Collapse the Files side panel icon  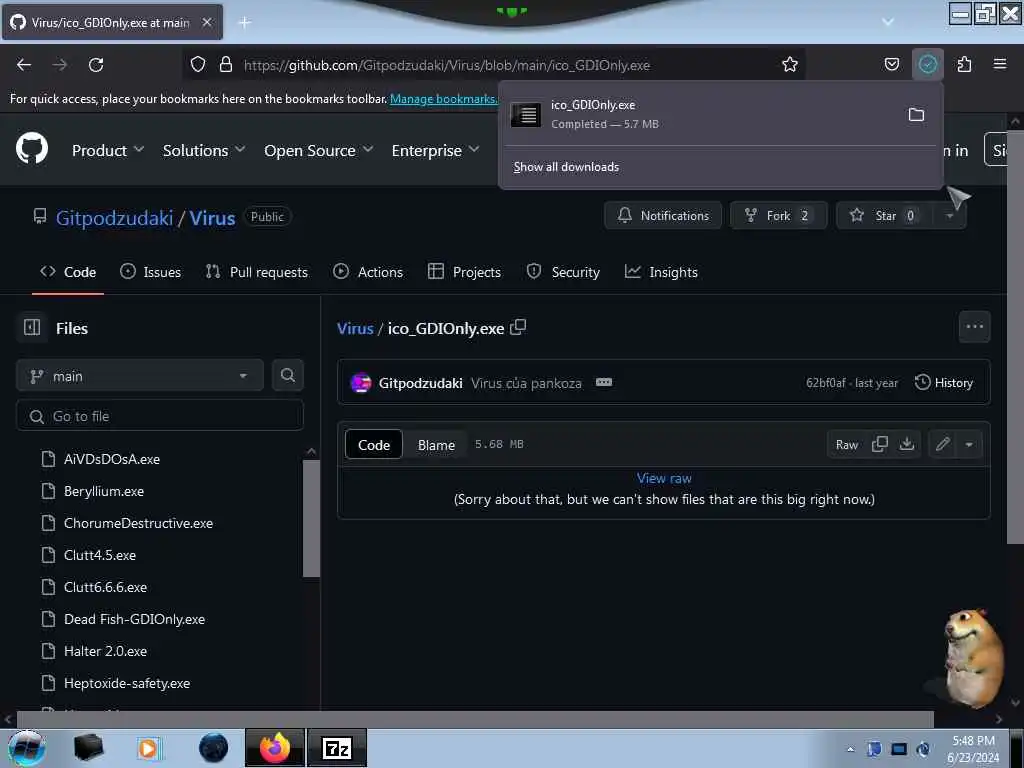(32, 327)
